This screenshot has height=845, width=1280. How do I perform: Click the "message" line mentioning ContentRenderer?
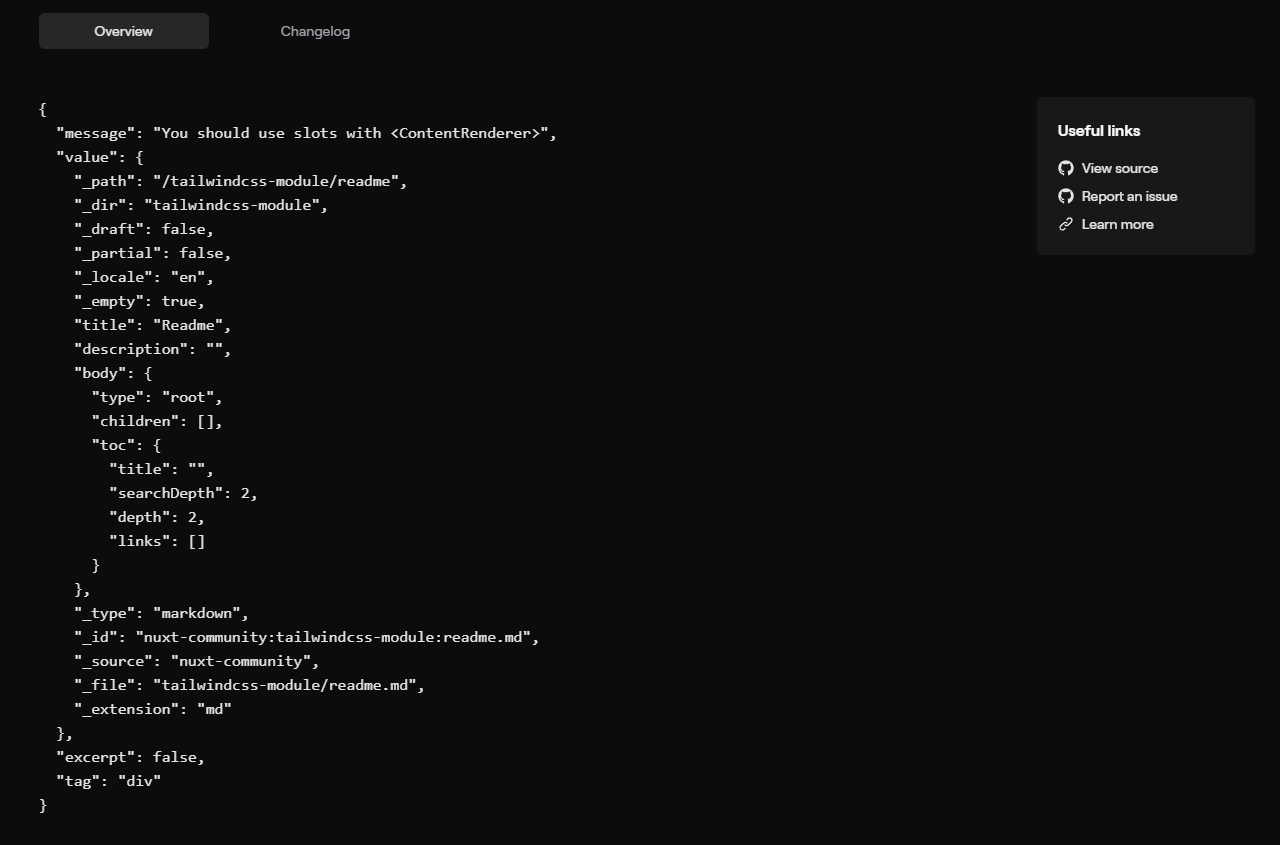coord(306,133)
